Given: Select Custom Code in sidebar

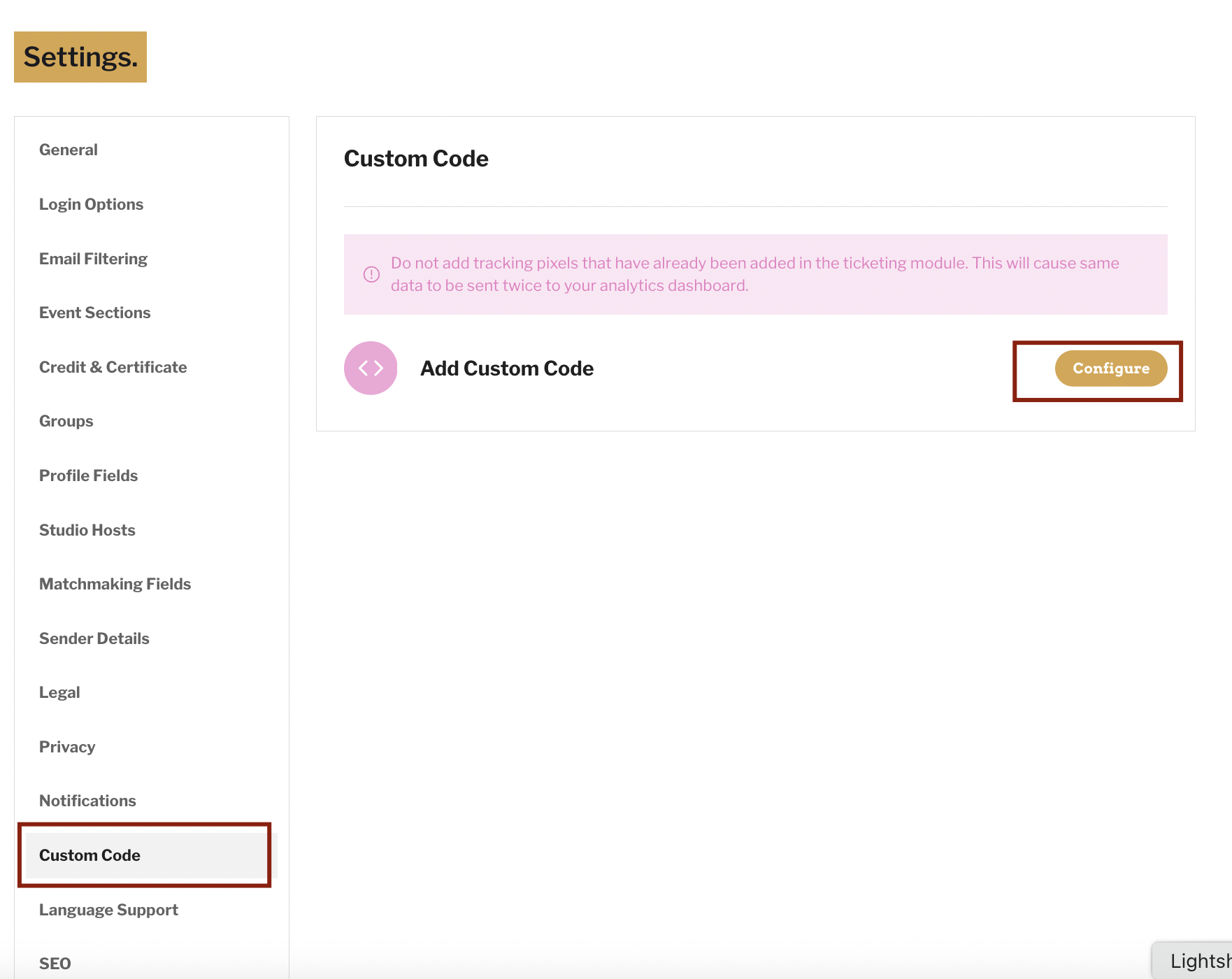Looking at the screenshot, I should tap(151, 855).
